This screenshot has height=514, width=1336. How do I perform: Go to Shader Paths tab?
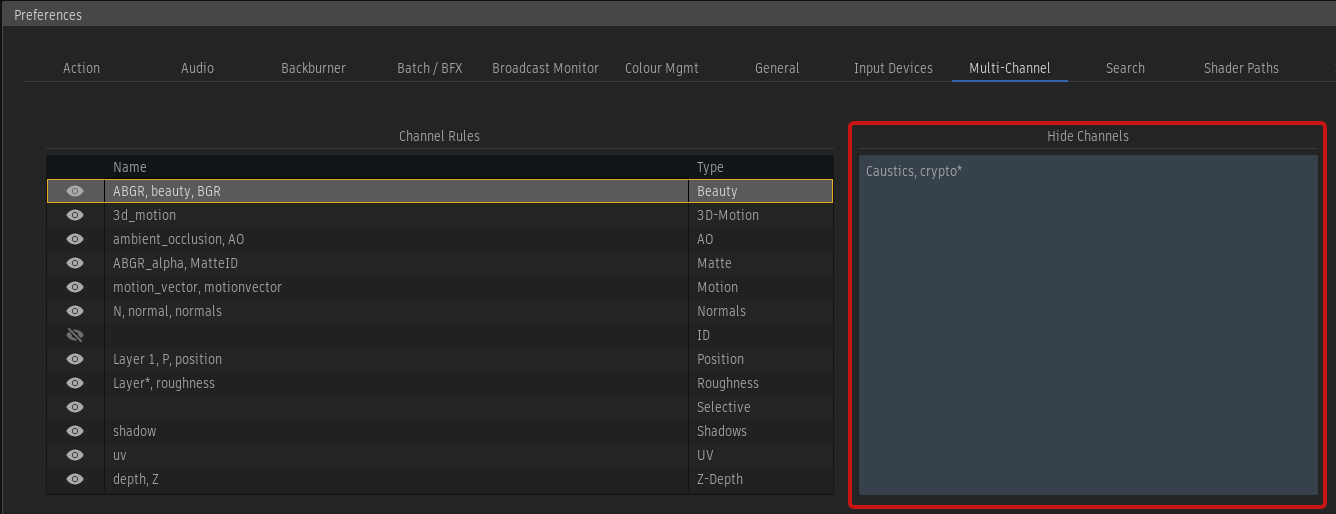pyautogui.click(x=1241, y=68)
